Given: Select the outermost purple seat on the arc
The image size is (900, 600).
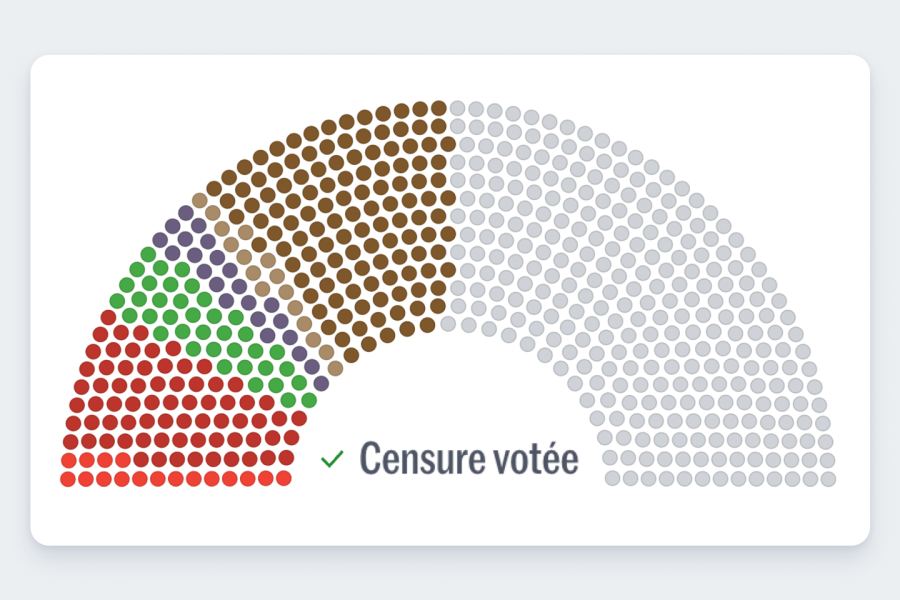Looking at the screenshot, I should [x=185, y=213].
